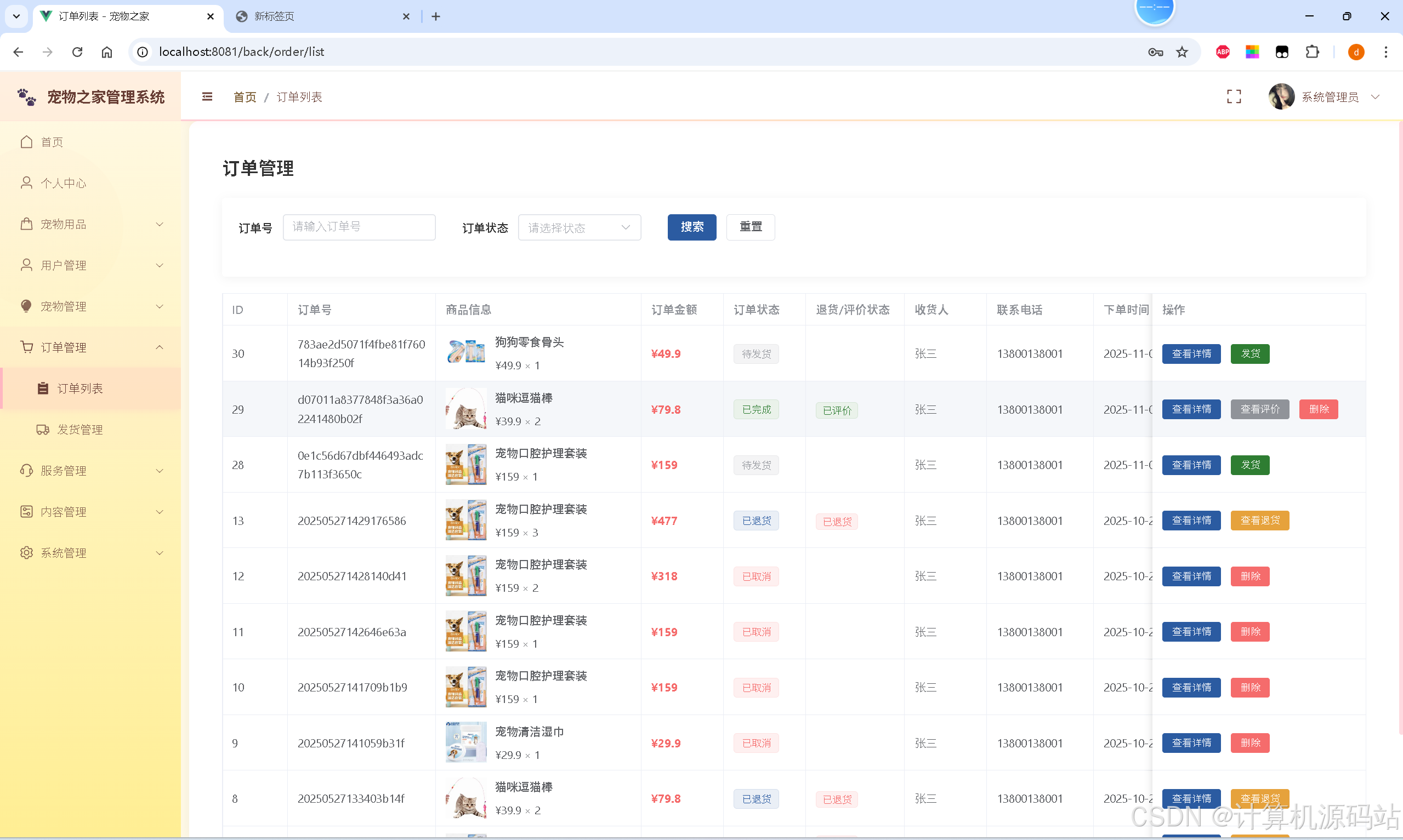Go back with the browser back arrow

click(18, 52)
